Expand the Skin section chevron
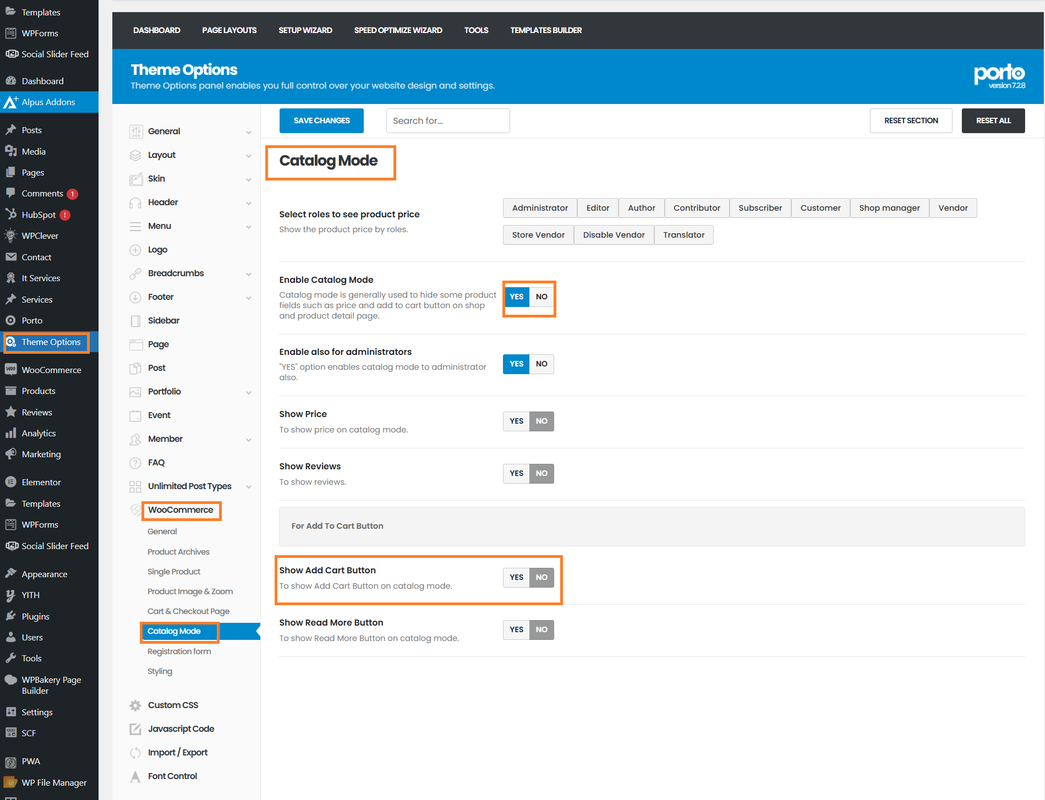The height and width of the screenshot is (800, 1045). coord(248,179)
